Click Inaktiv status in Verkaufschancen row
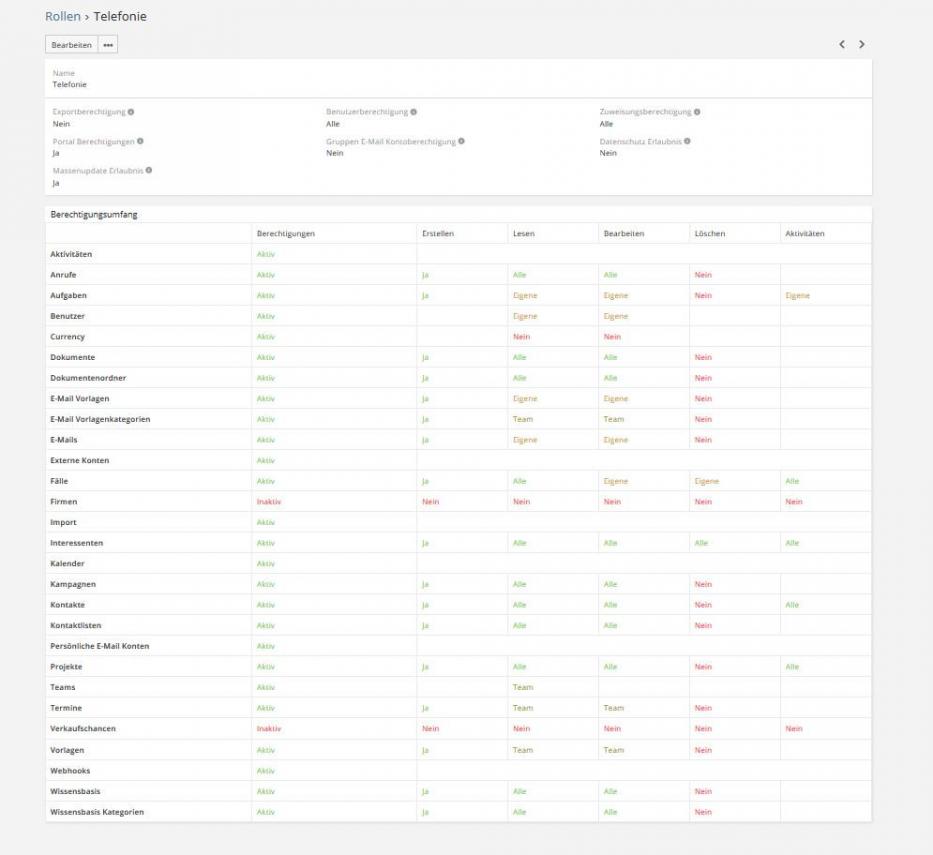This screenshot has height=855, width=933. pos(268,729)
